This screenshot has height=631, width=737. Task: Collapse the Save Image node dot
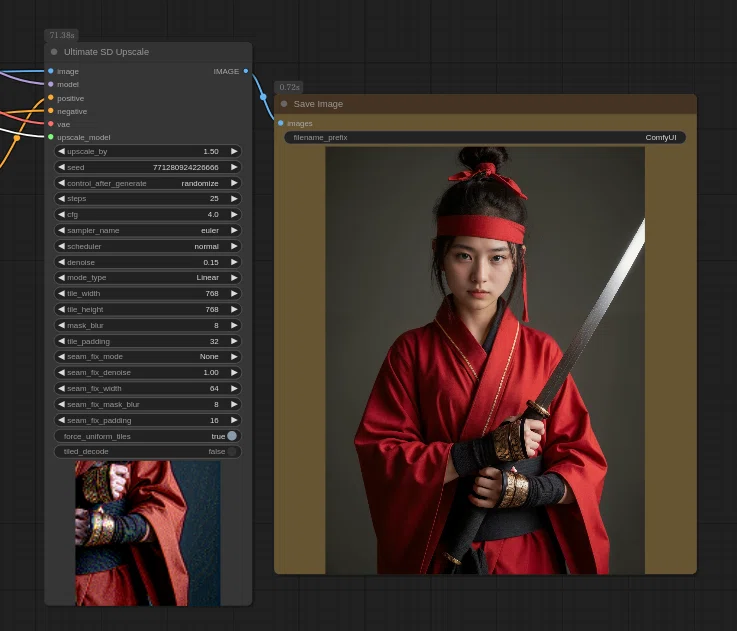[x=284, y=104]
